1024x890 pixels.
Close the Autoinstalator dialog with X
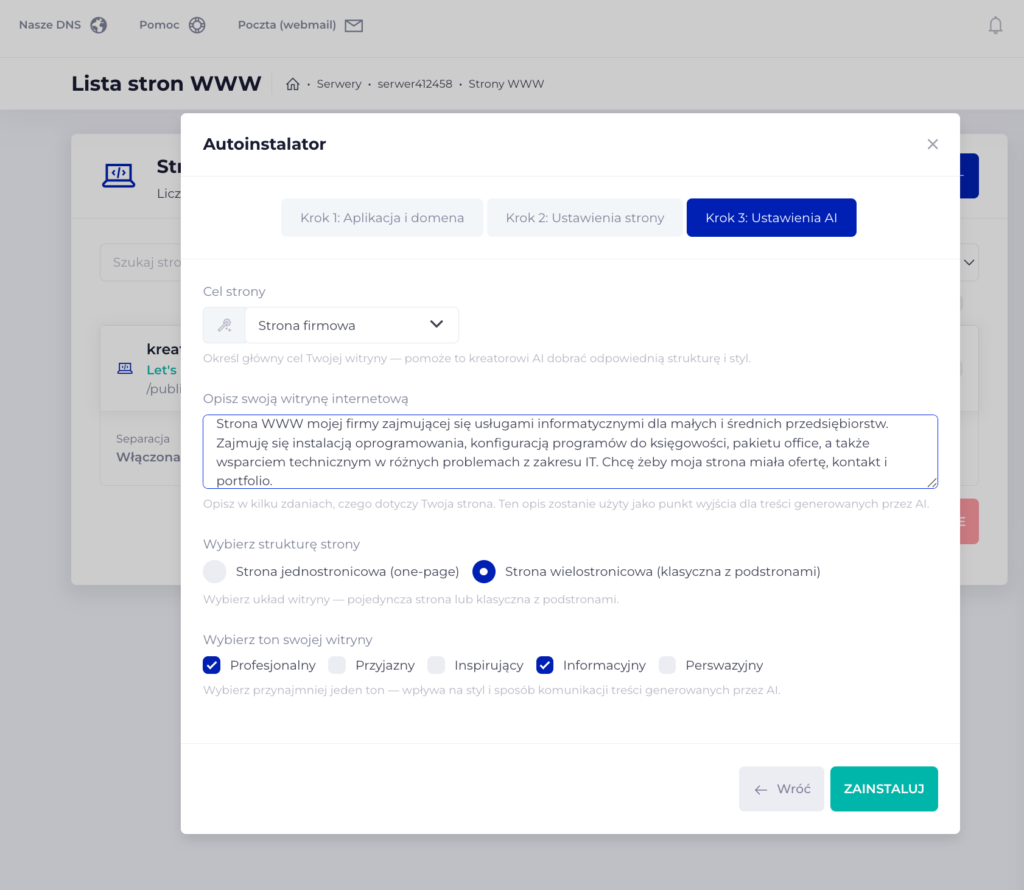coord(932,144)
